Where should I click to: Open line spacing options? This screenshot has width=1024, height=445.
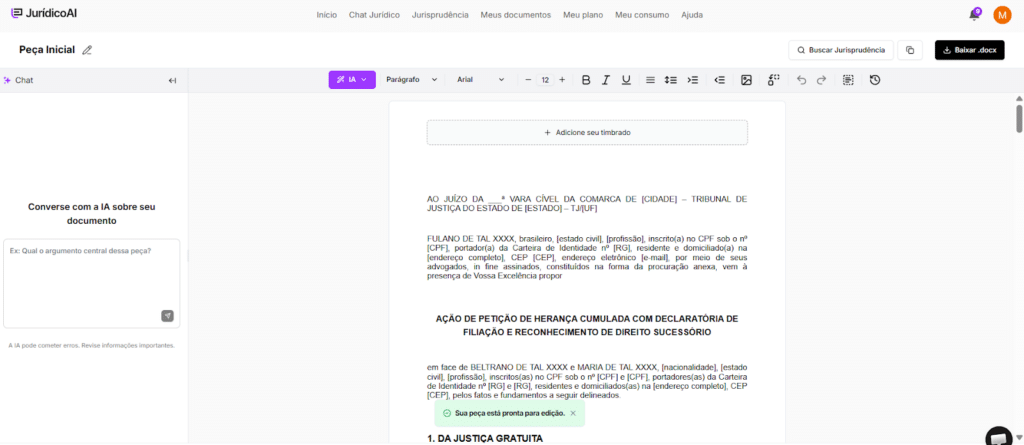click(671, 80)
